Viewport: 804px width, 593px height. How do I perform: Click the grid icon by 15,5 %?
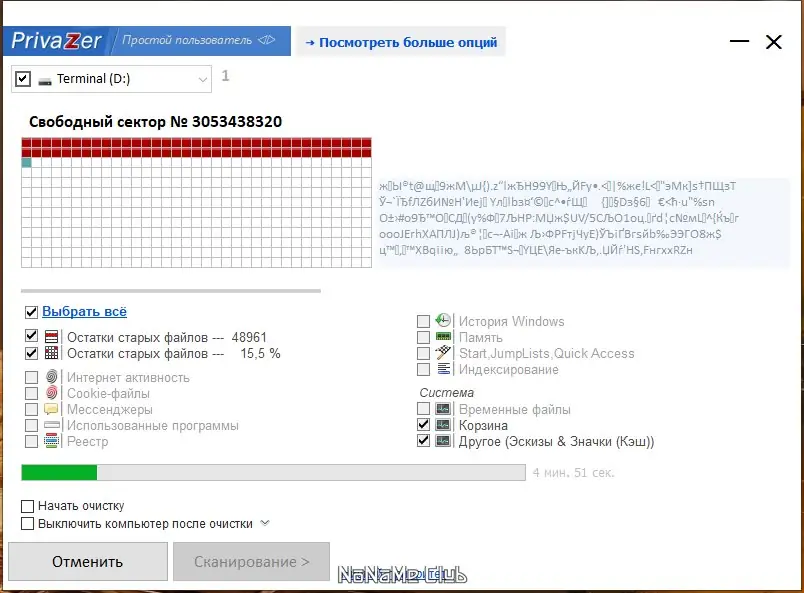51,353
